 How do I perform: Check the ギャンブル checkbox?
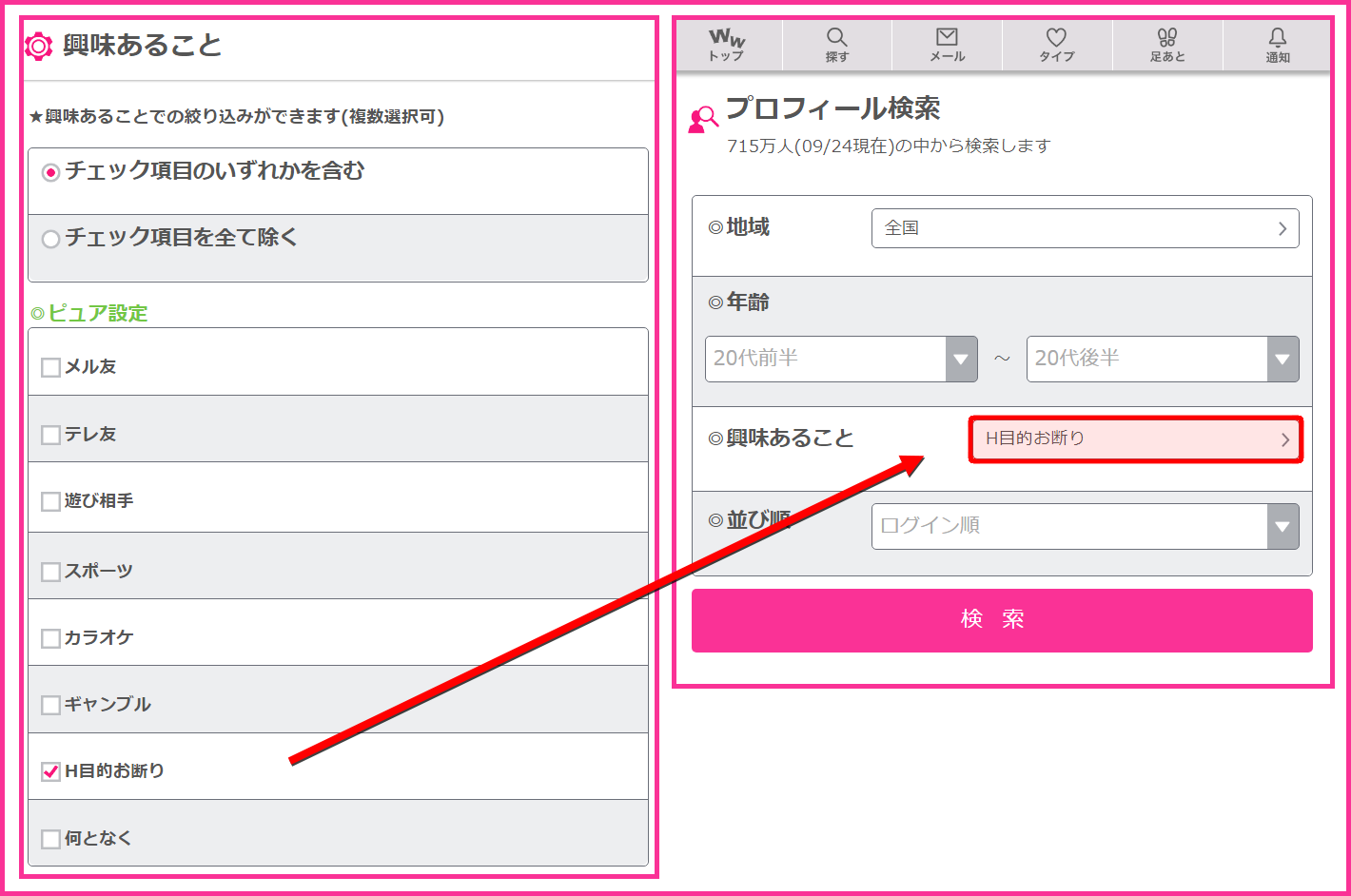click(51, 705)
